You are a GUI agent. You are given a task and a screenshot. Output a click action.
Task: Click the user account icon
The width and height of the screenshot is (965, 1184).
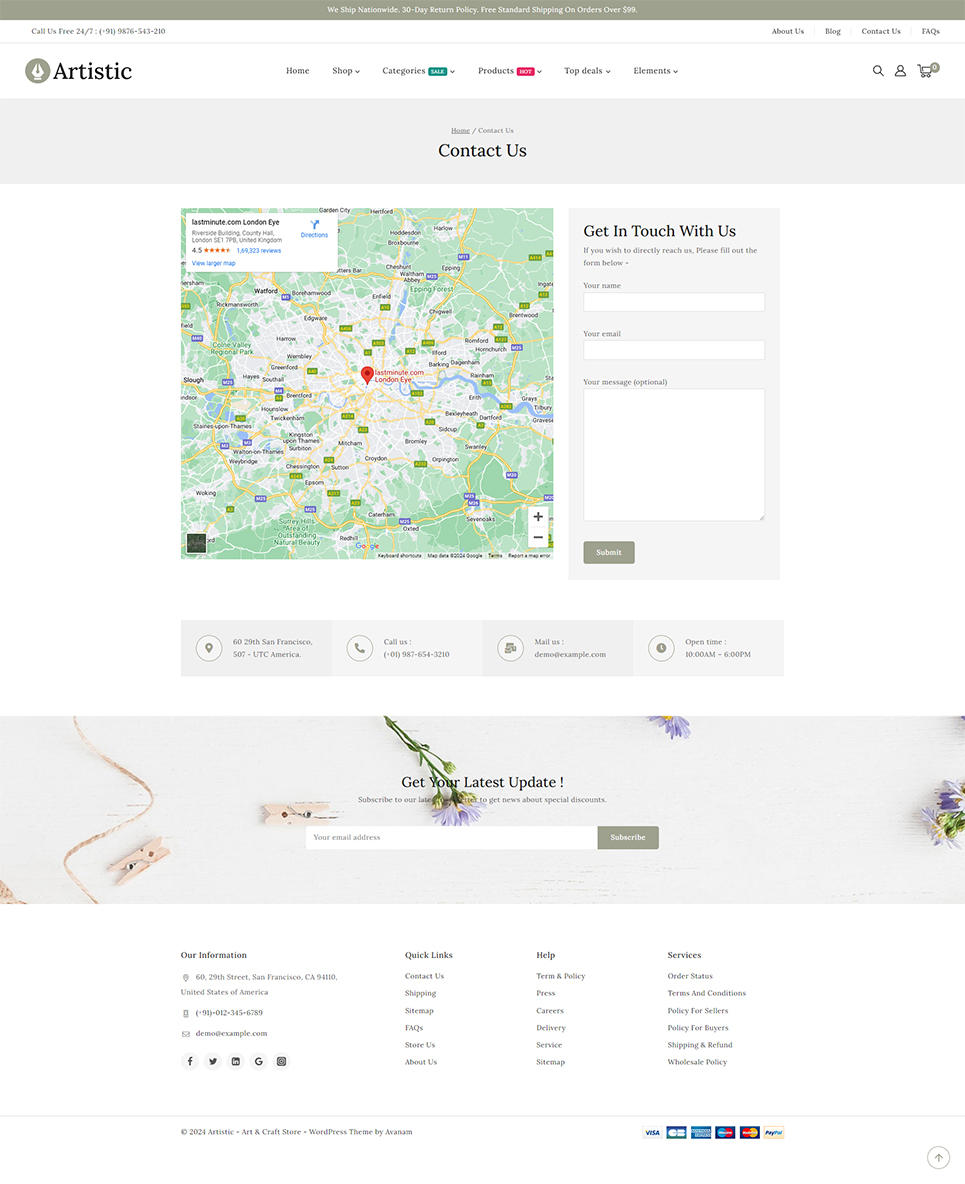tap(900, 71)
